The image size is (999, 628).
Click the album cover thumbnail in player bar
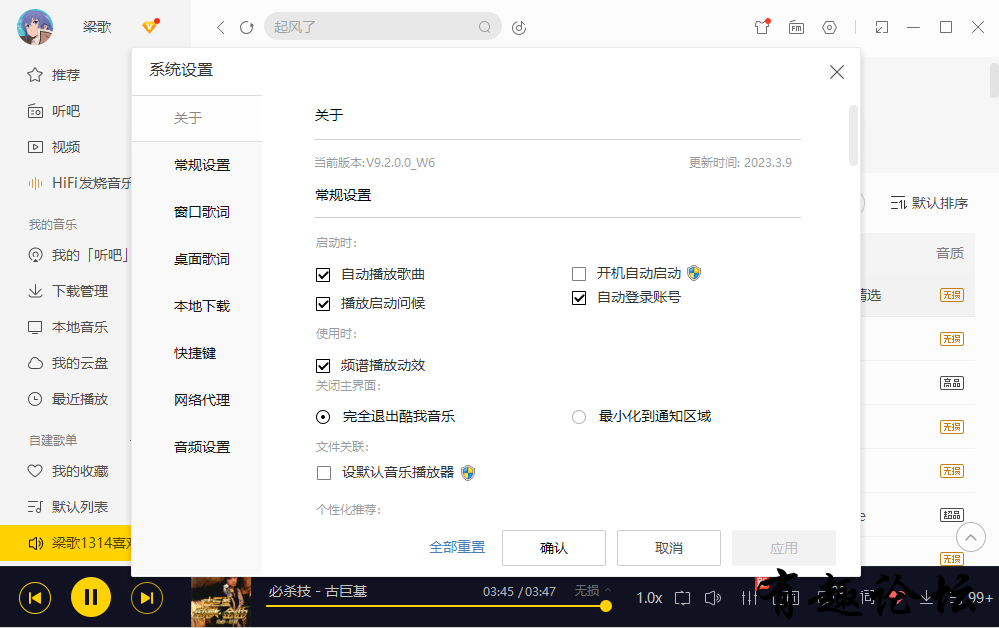pyautogui.click(x=221, y=602)
